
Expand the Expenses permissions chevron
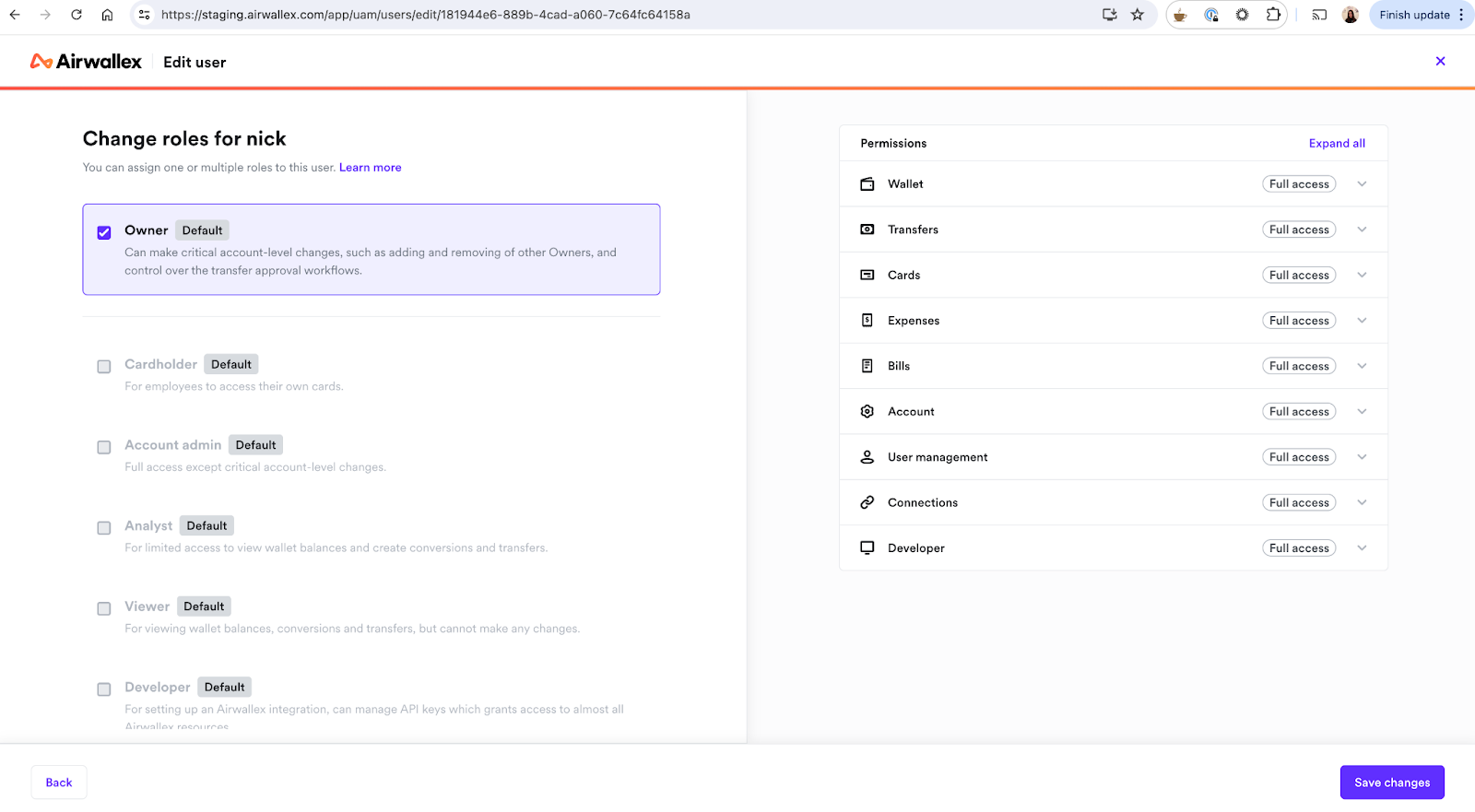click(1362, 321)
